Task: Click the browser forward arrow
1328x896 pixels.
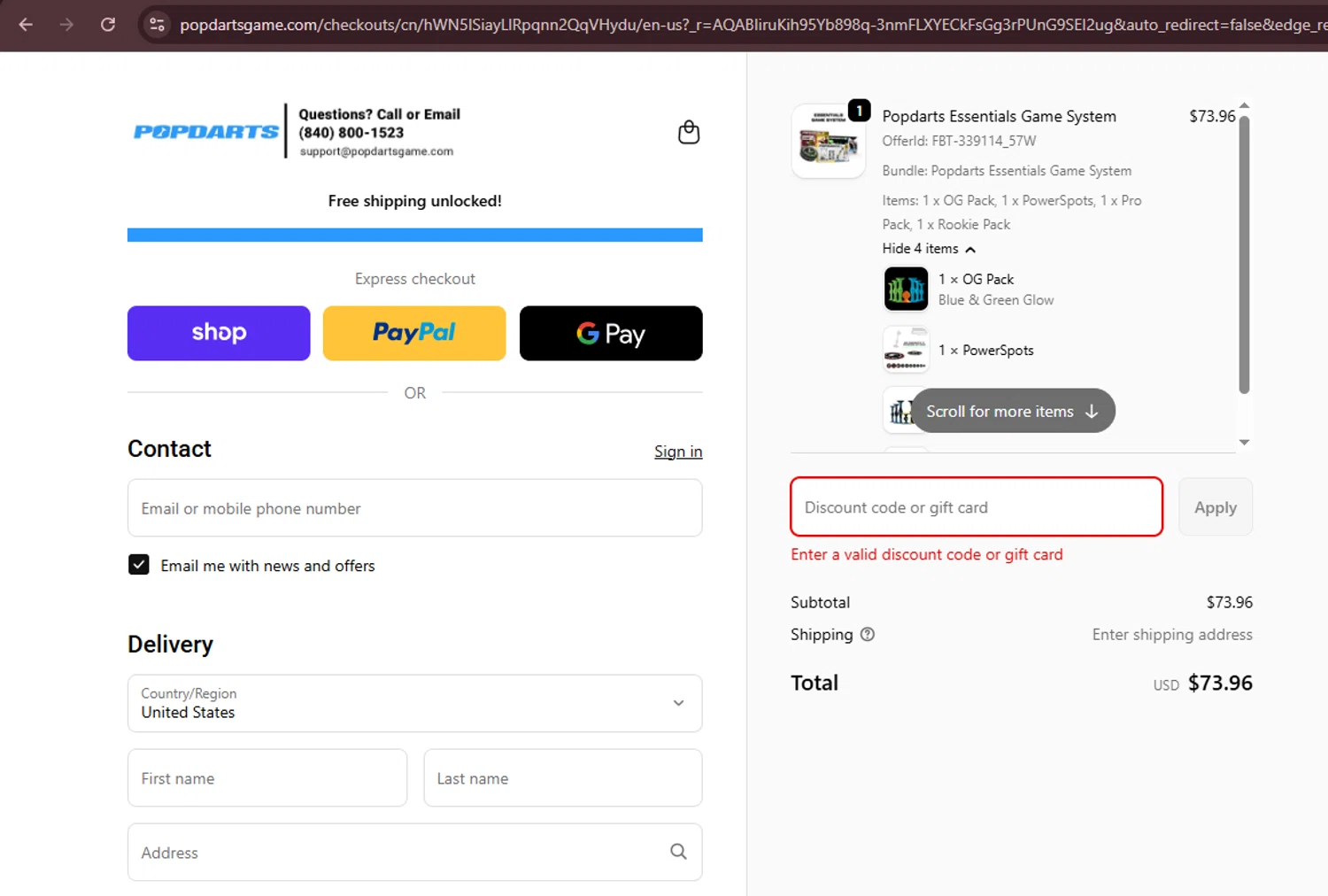Action: [x=66, y=25]
